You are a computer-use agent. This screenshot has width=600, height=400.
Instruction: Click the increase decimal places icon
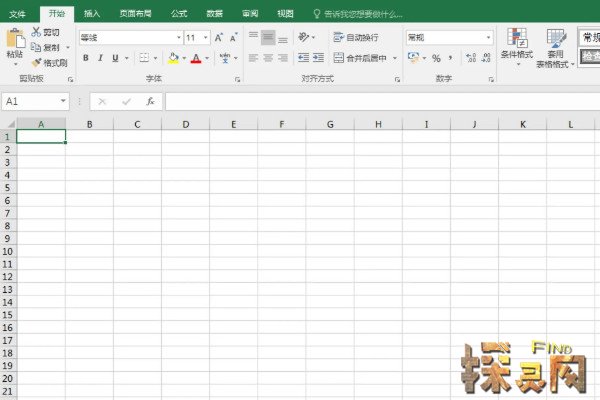[x=469, y=58]
